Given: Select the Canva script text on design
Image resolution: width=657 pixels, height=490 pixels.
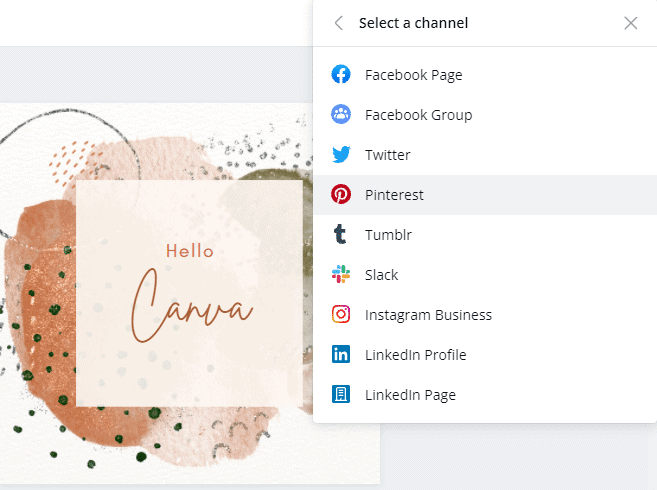Looking at the screenshot, I should tap(191, 305).
